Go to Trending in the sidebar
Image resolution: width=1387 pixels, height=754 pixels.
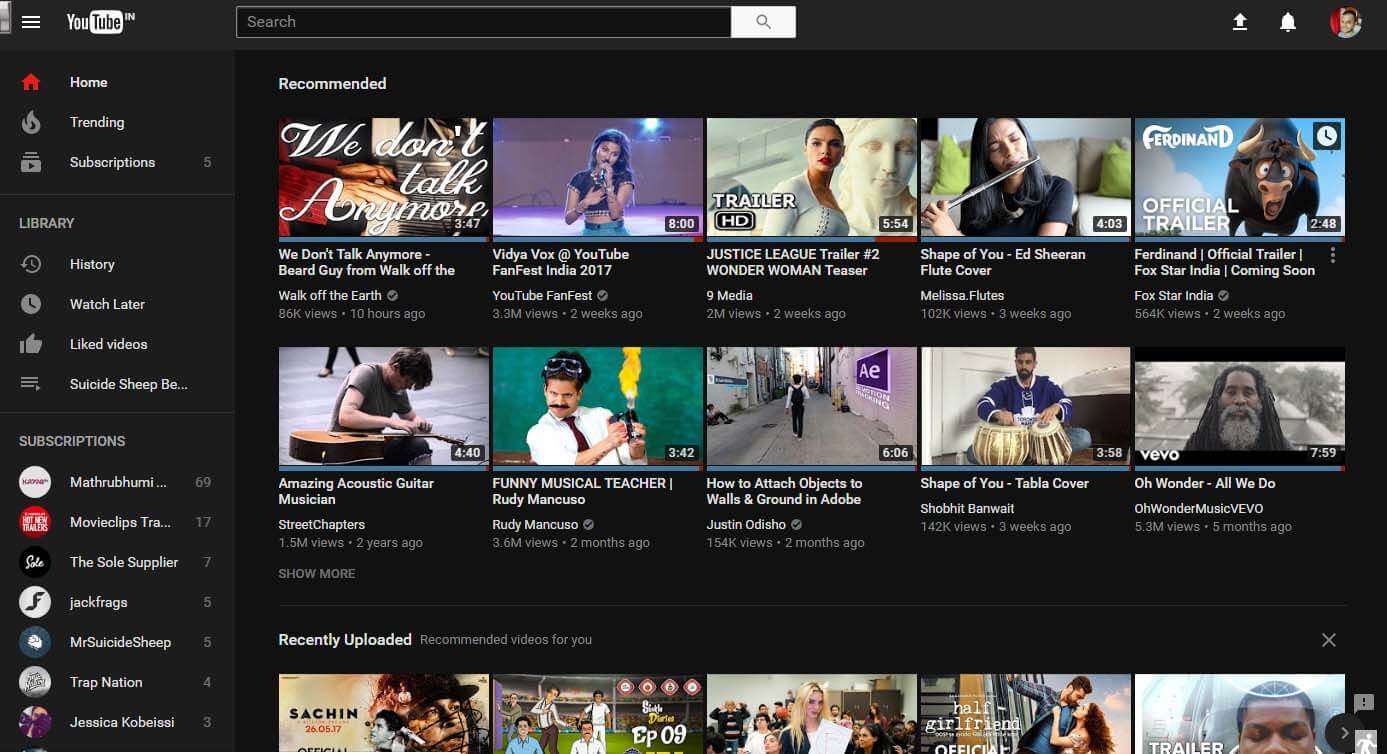point(97,122)
